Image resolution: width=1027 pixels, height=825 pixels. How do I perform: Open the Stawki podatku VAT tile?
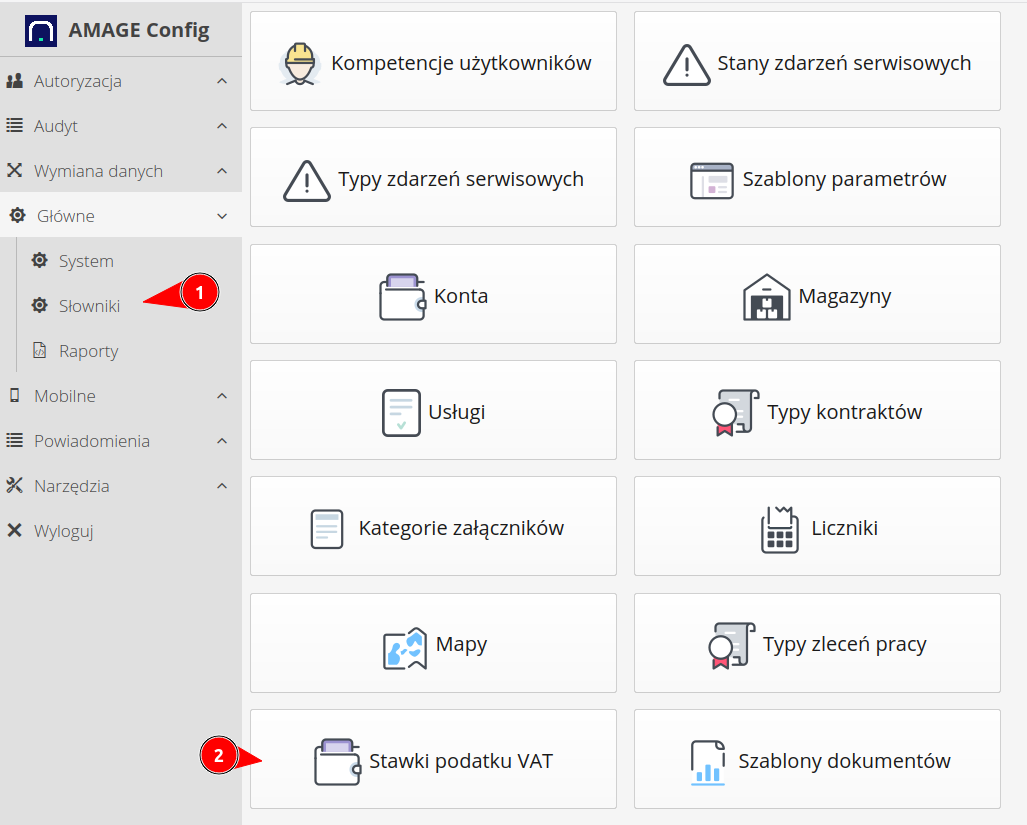point(433,759)
